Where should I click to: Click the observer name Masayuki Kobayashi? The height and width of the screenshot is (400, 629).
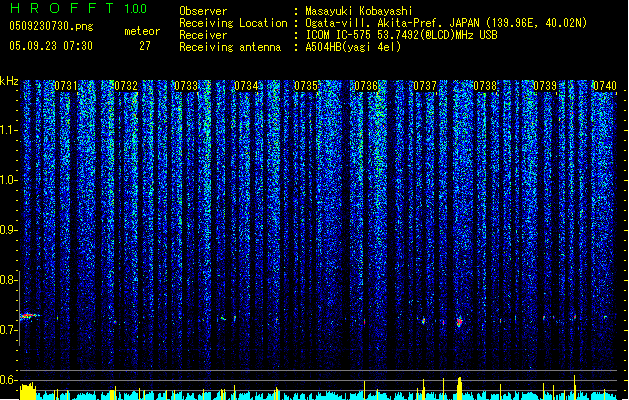[x=359, y=11]
